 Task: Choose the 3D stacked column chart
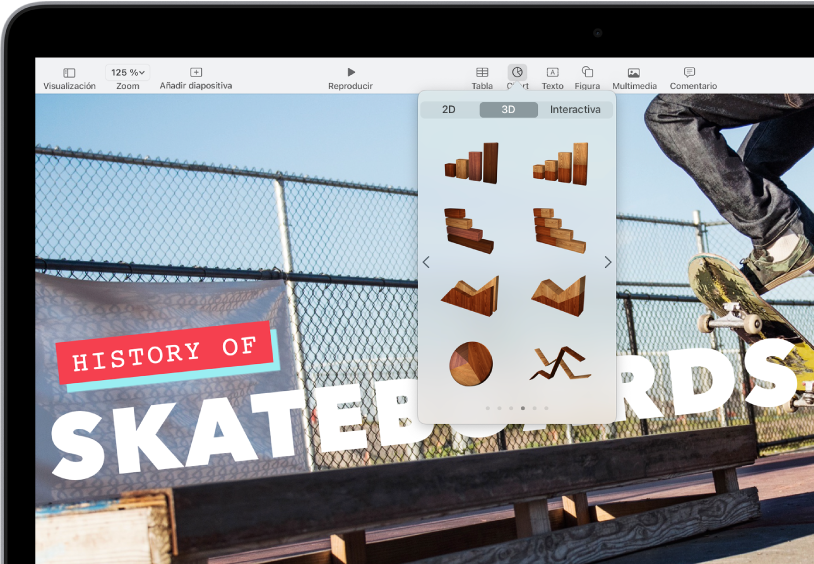coord(559,164)
